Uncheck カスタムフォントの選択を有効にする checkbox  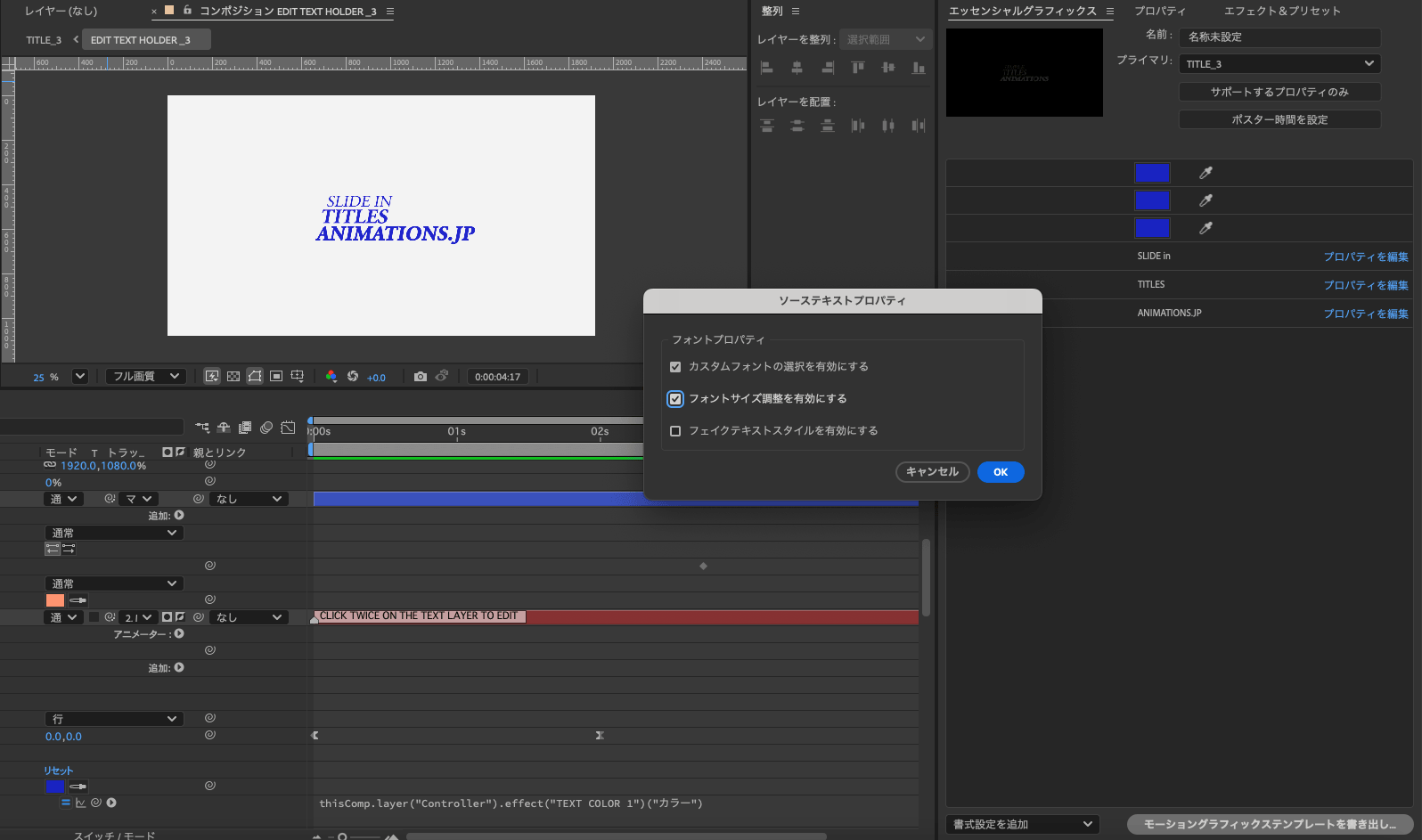pos(675,367)
